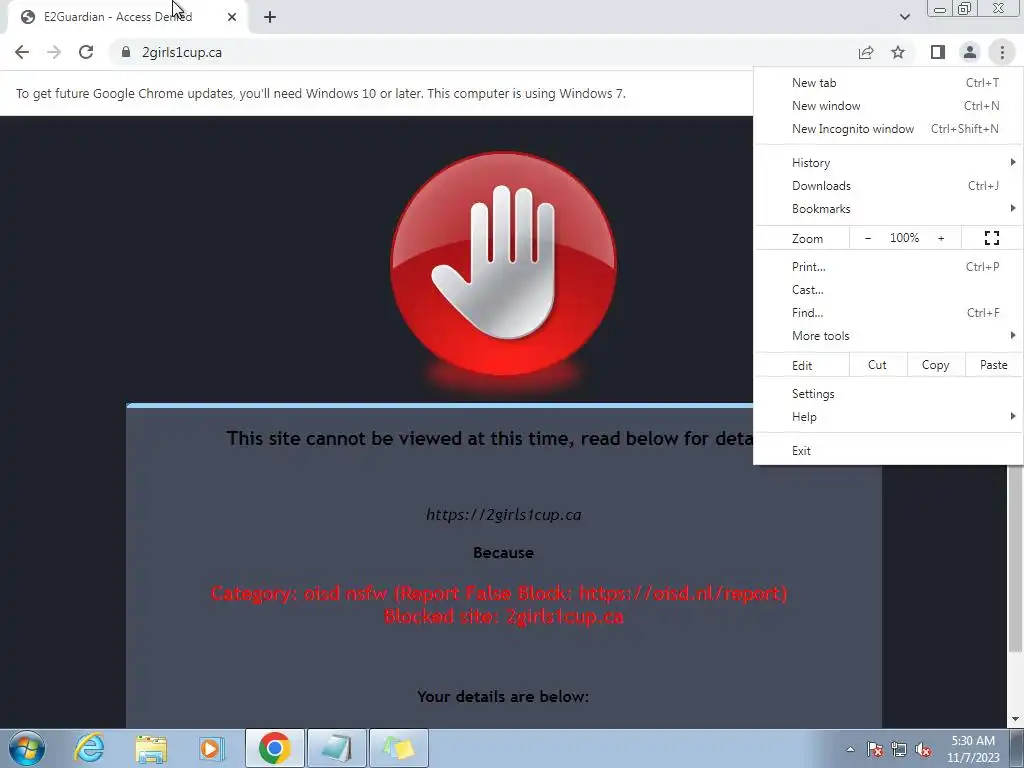Click the Blocked site: 2girls1cup.ca text
Viewport: 1024px width, 768px height.
pyautogui.click(x=504, y=616)
